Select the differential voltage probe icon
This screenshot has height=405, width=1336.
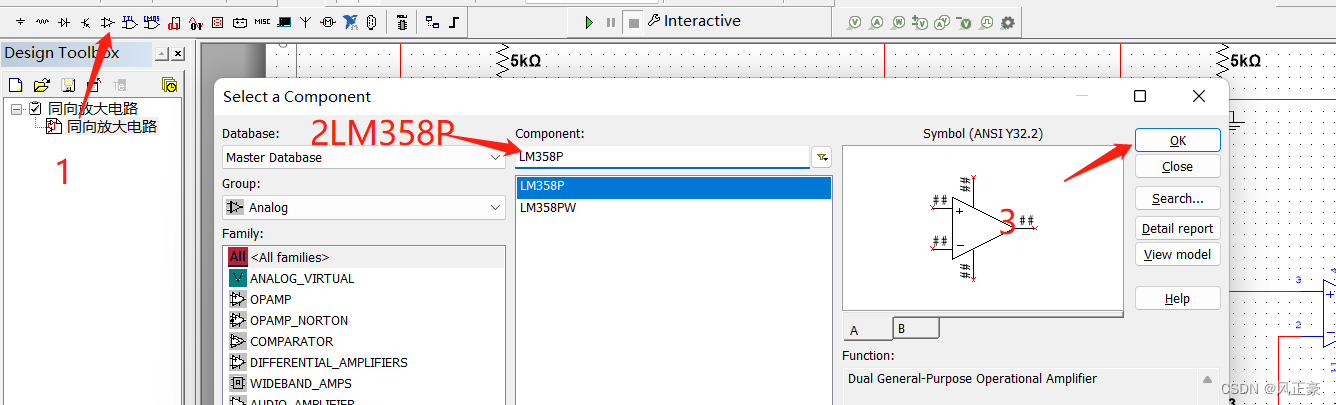coord(921,22)
